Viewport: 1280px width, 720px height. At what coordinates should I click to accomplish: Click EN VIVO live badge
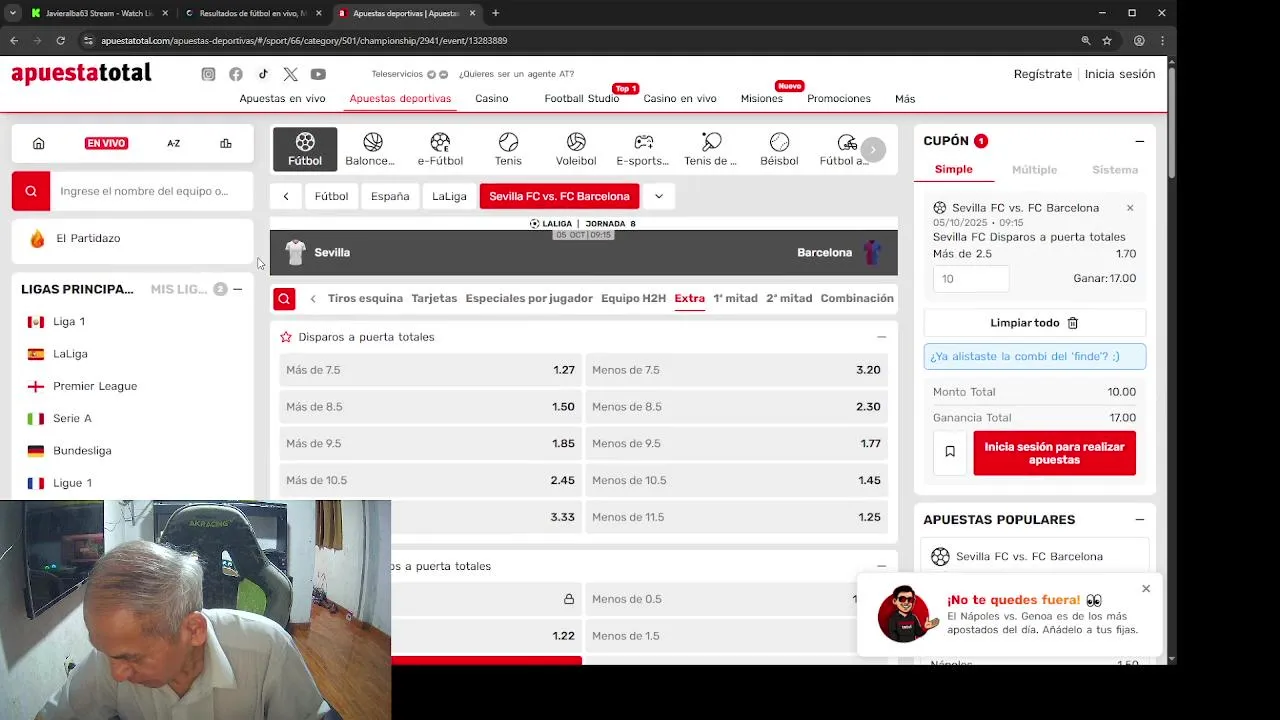coord(106,143)
